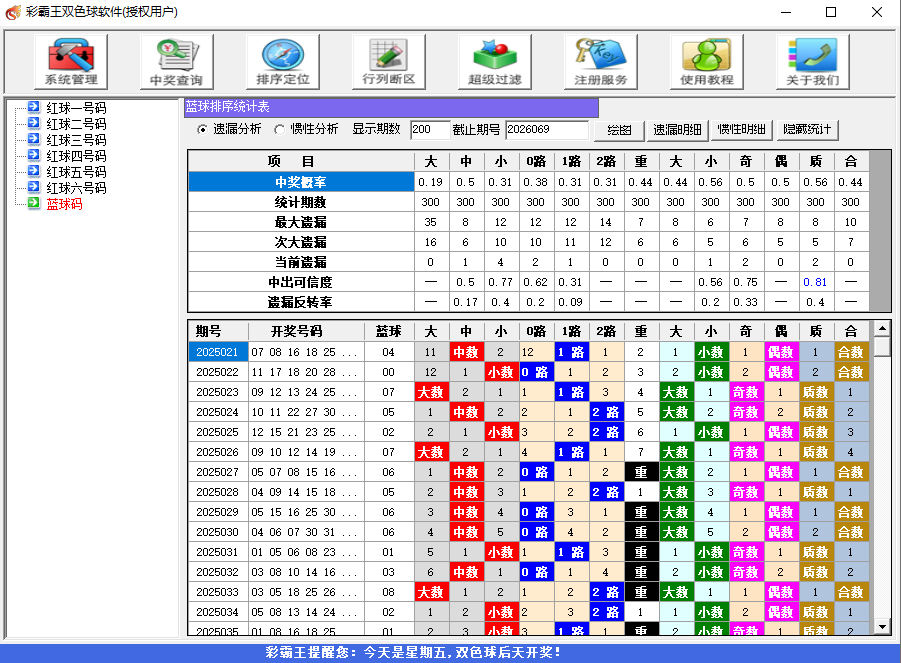Open 系统管理 toolbox icon
Screen dimensions: 901x663
71,61
